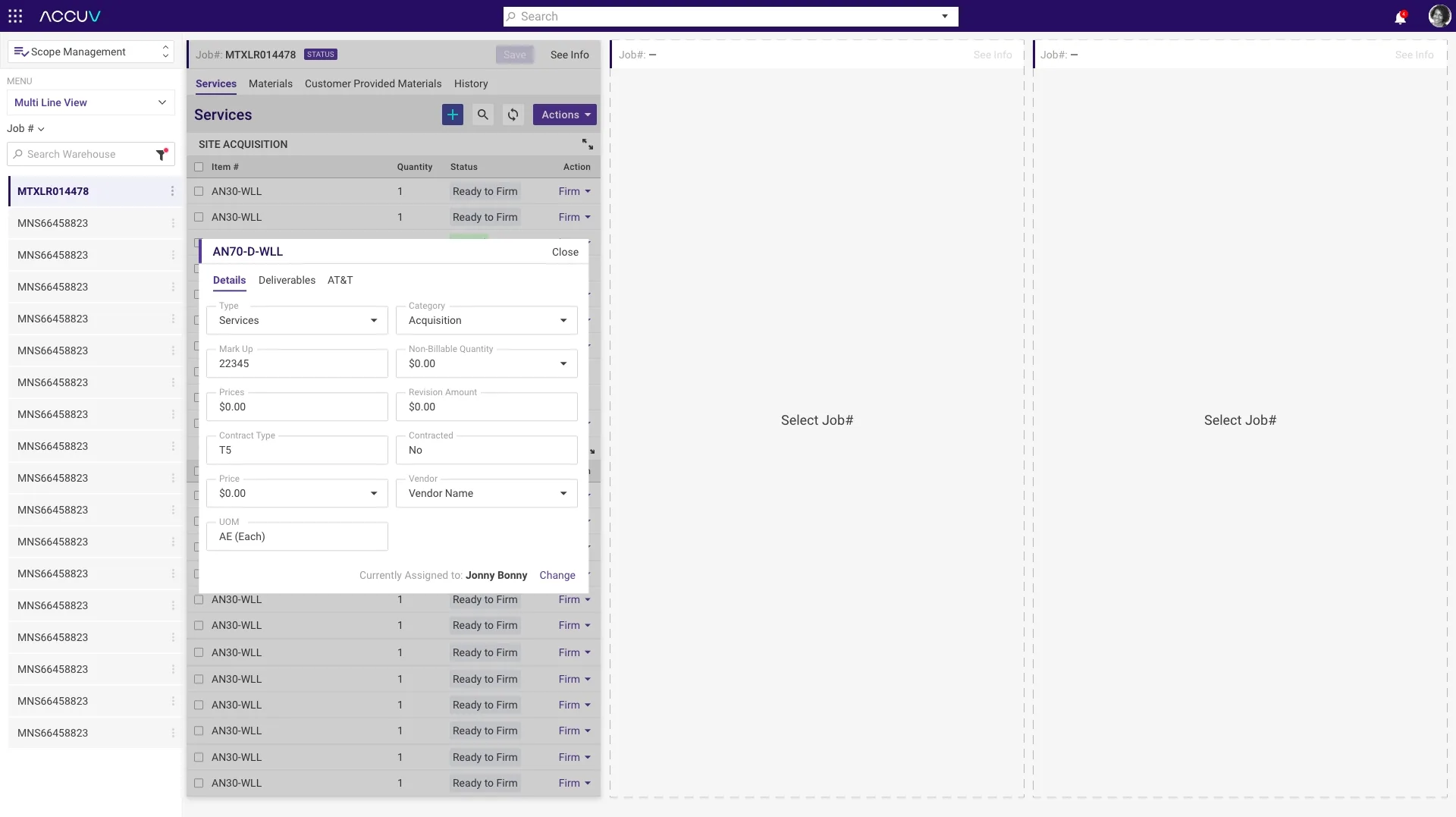Click Change assigned user link
The height and width of the screenshot is (817, 1456).
point(557,575)
